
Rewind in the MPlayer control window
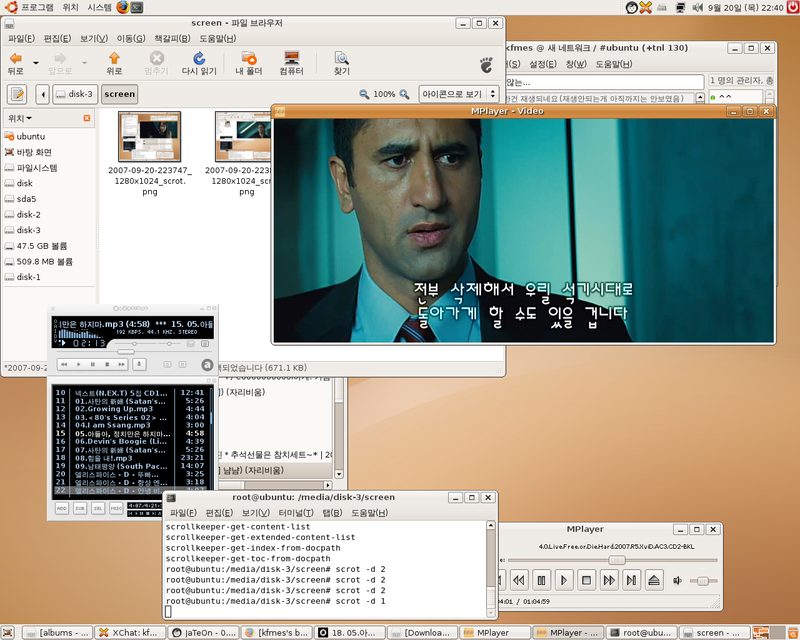click(519, 580)
